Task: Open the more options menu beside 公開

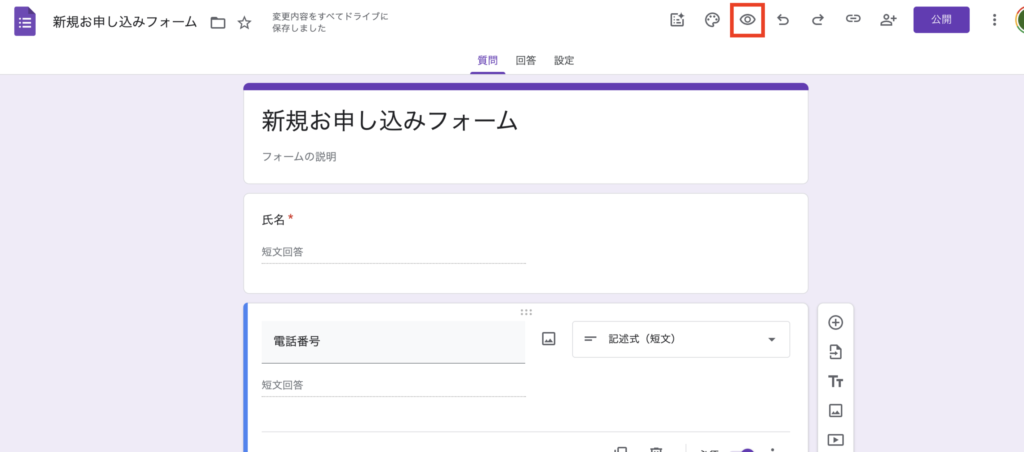Action: pos(994,20)
